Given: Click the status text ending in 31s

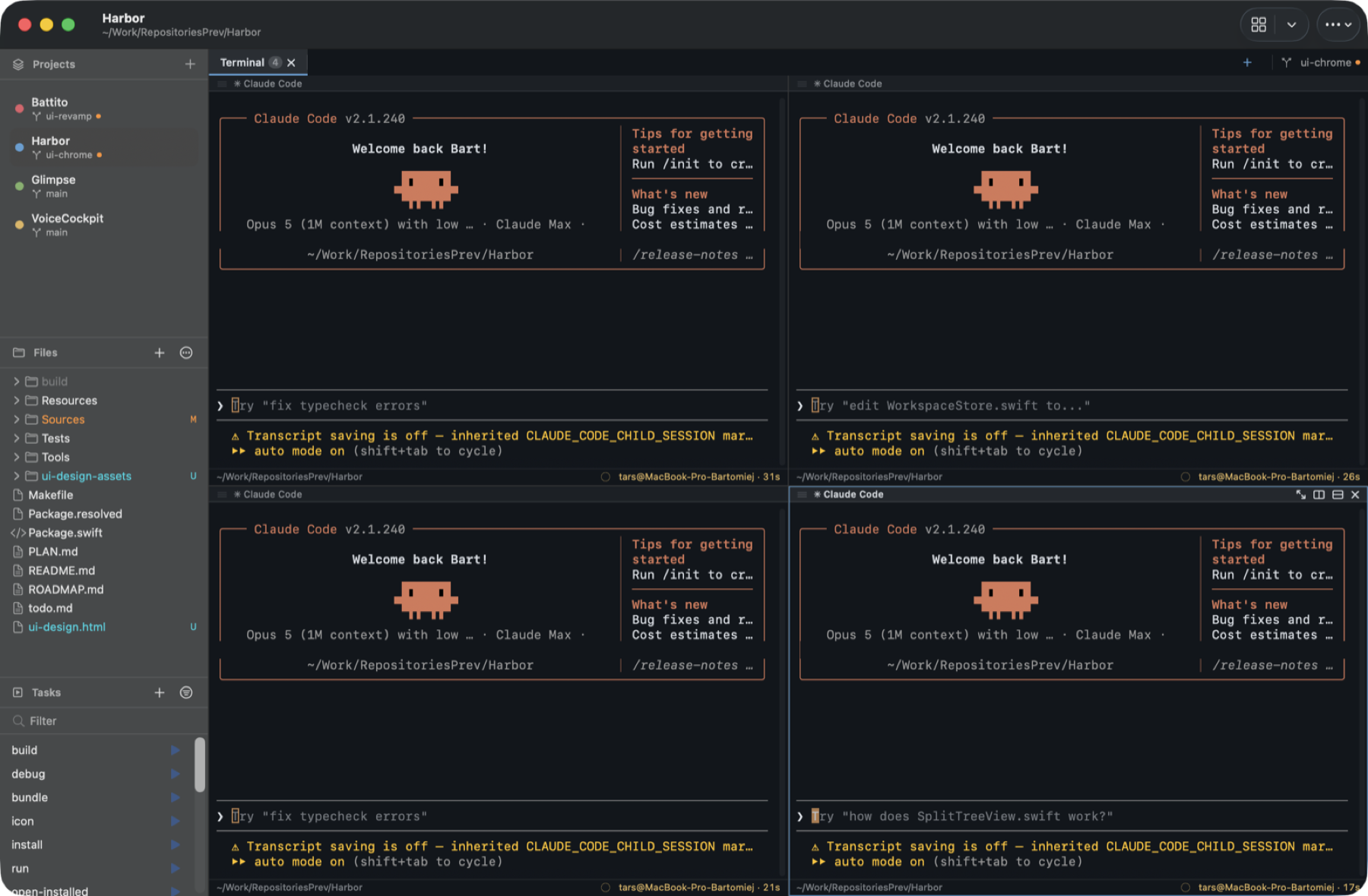Looking at the screenshot, I should [x=699, y=476].
